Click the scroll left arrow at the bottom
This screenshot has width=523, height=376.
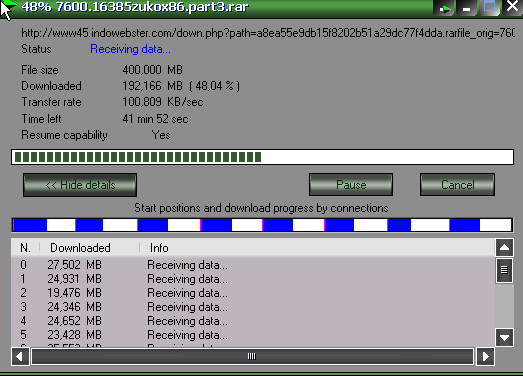[x=20, y=357]
